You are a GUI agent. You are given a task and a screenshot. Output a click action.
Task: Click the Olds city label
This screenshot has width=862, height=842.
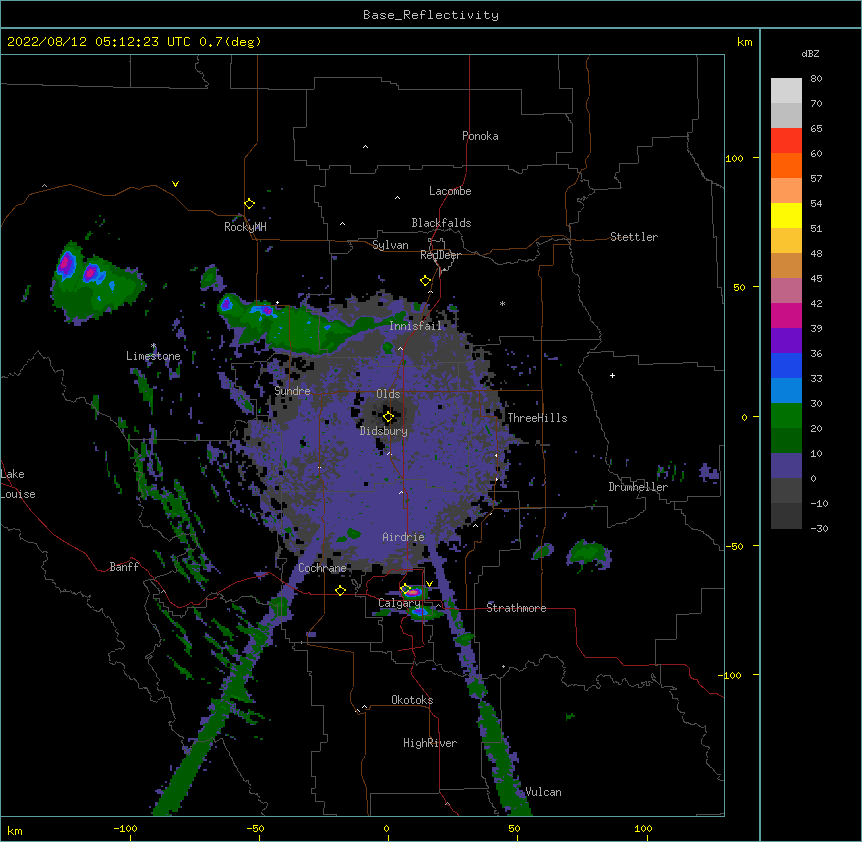388,394
